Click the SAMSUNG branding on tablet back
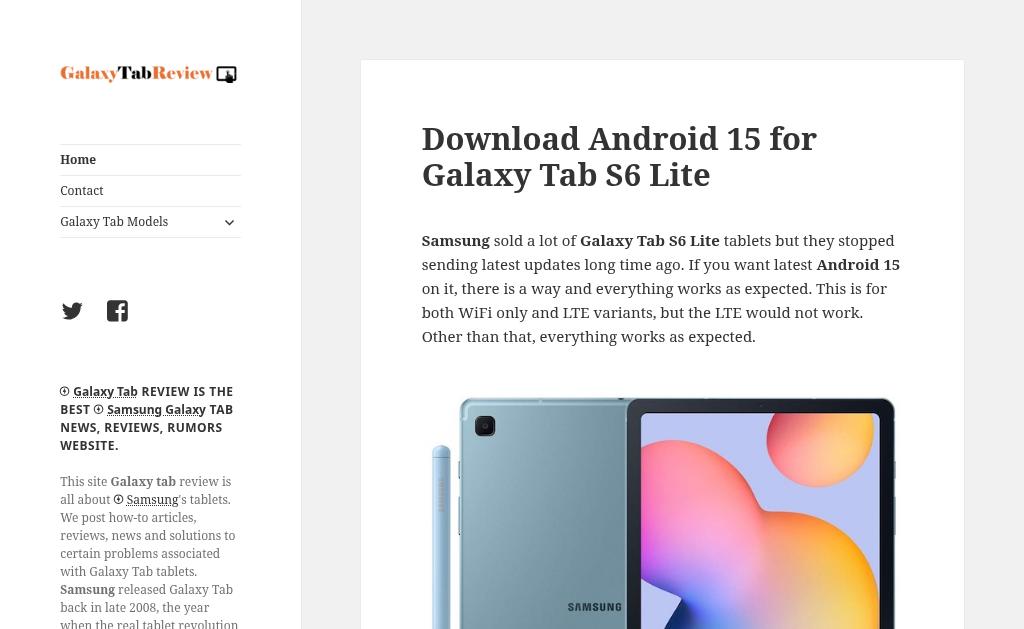Viewport: 1024px width, 629px height. 594,607
